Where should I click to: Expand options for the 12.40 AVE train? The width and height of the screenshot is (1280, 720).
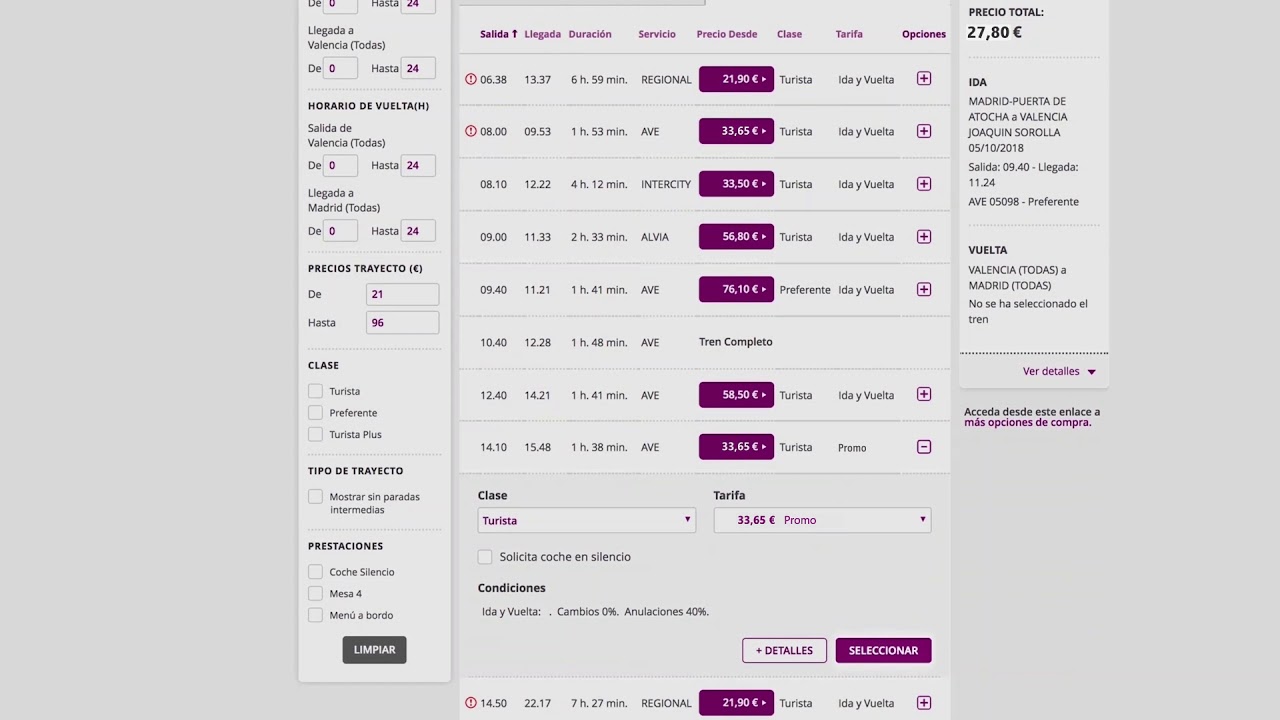click(x=924, y=395)
